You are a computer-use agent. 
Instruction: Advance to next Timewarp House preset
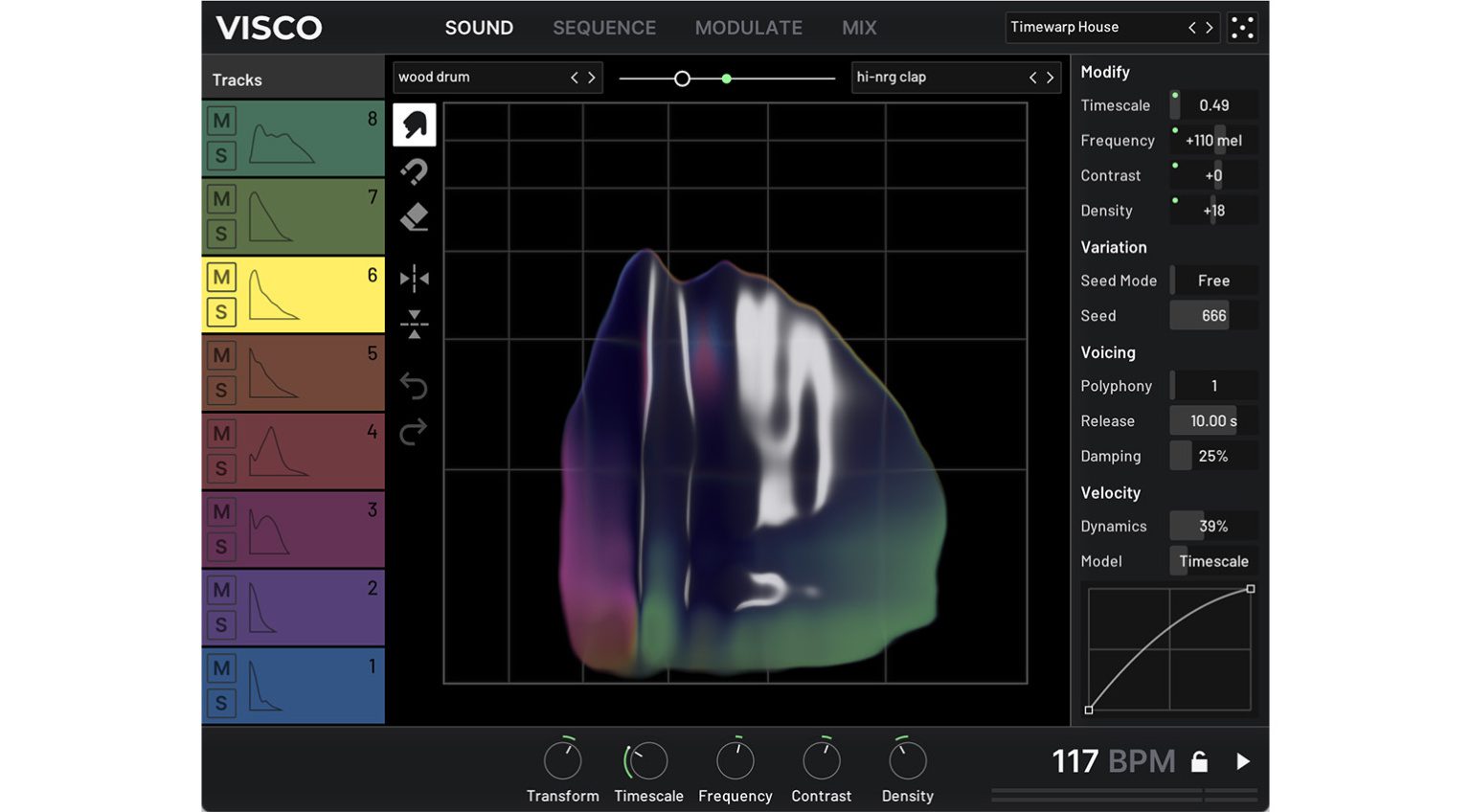tap(1209, 27)
